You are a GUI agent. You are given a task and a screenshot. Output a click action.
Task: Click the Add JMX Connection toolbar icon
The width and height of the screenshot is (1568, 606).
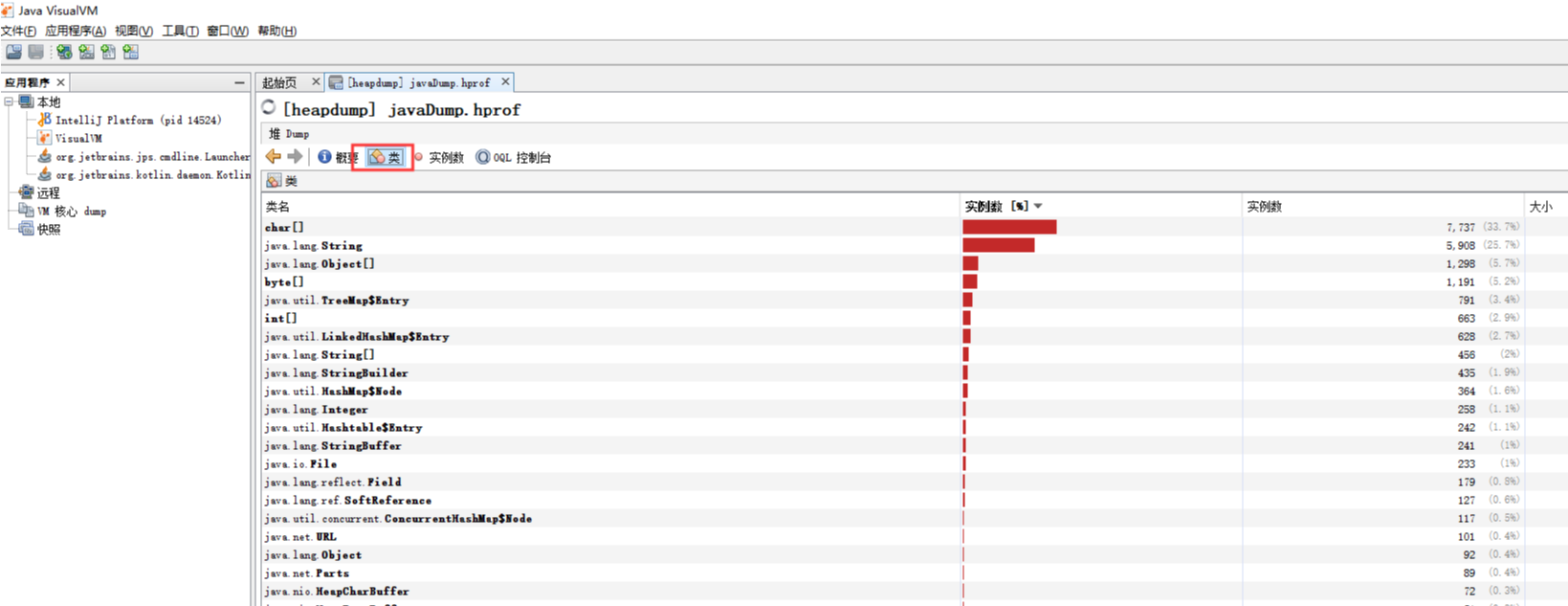(x=87, y=52)
